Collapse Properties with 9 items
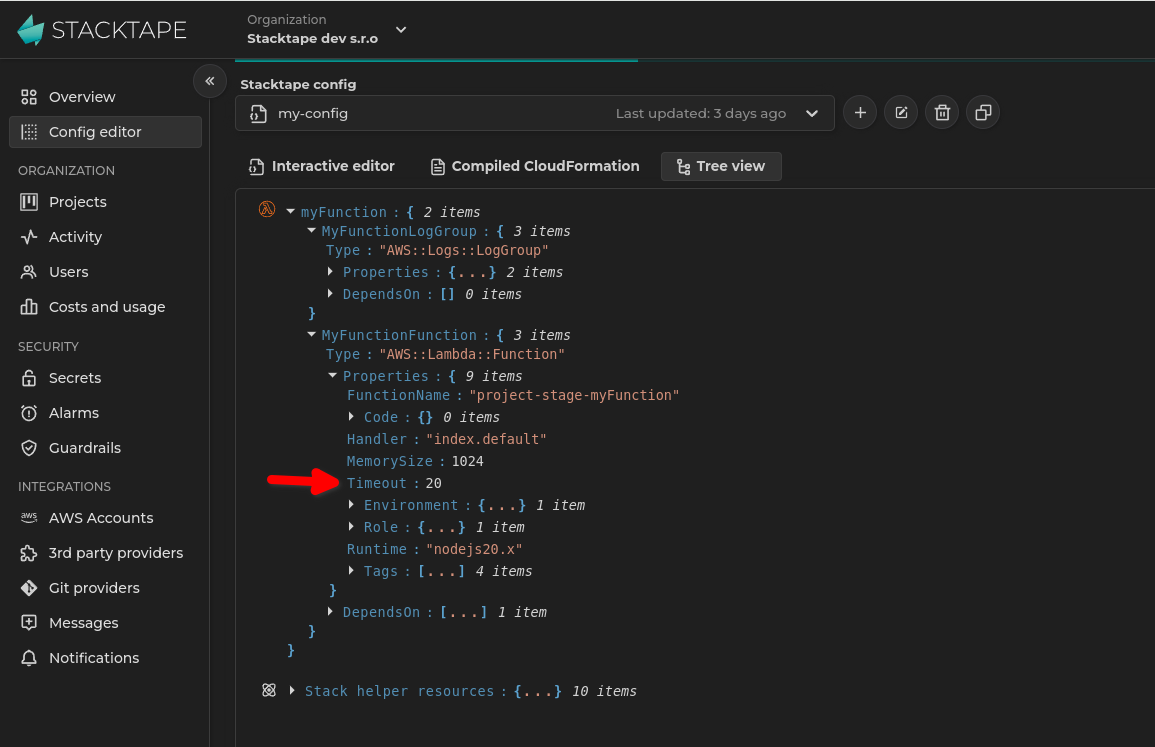1155x747 pixels. (332, 376)
